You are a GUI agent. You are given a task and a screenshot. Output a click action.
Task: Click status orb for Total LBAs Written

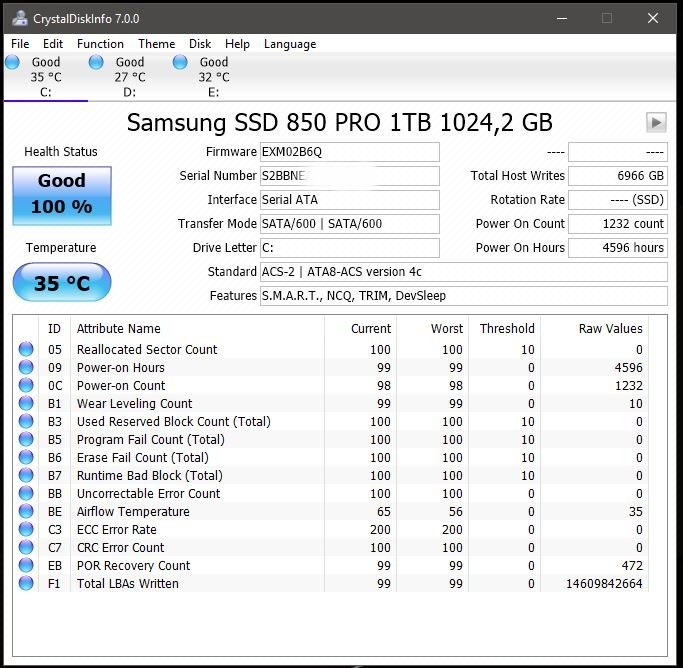26,583
